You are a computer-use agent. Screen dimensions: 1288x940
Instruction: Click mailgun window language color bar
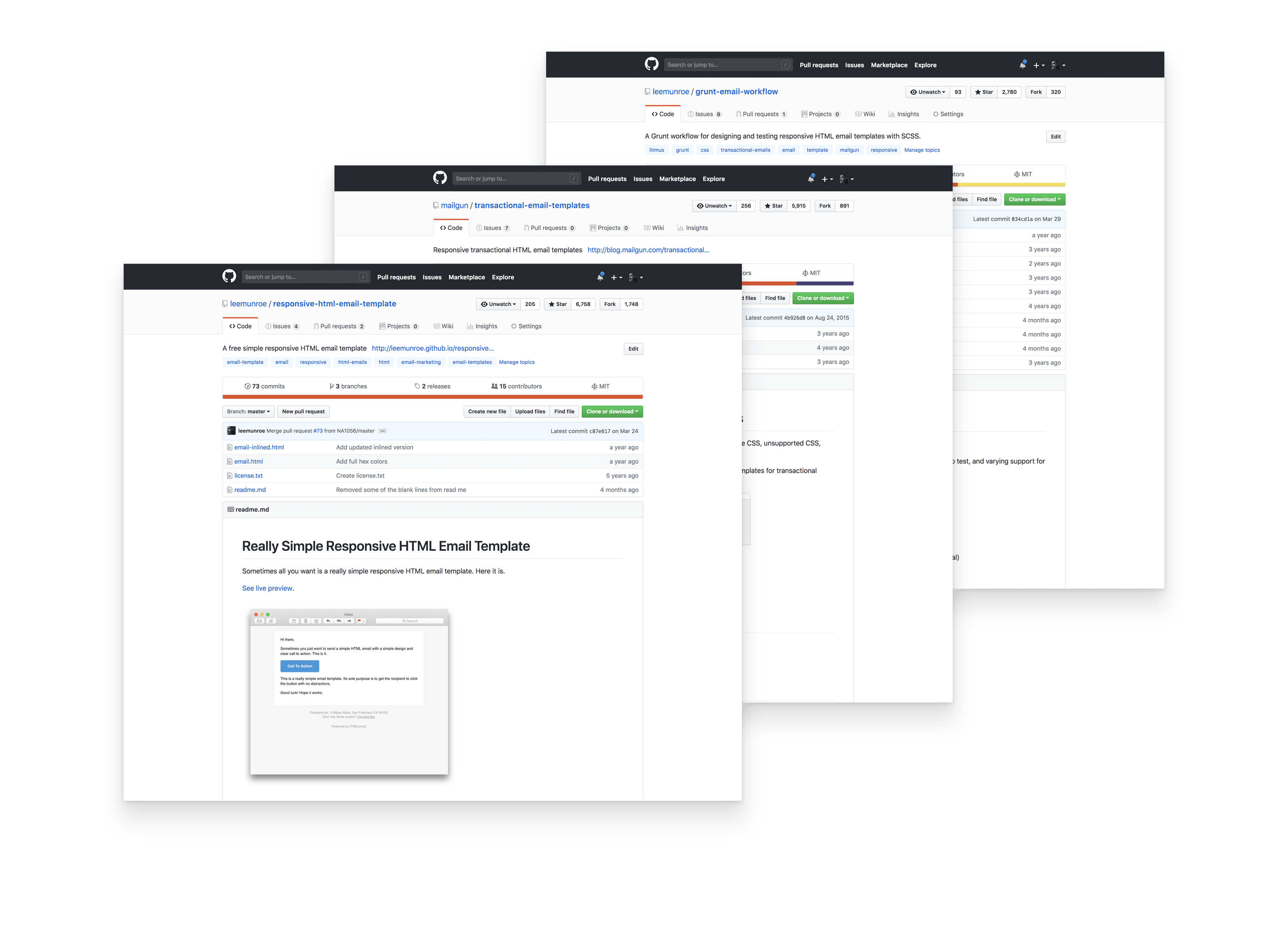(798, 283)
